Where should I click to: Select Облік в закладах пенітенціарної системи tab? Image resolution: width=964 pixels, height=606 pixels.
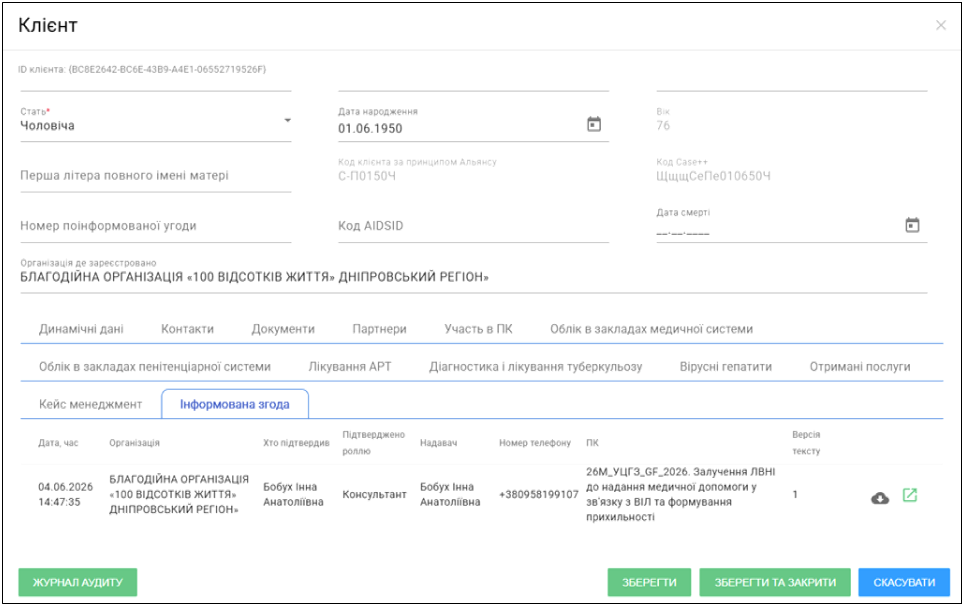pos(155,367)
